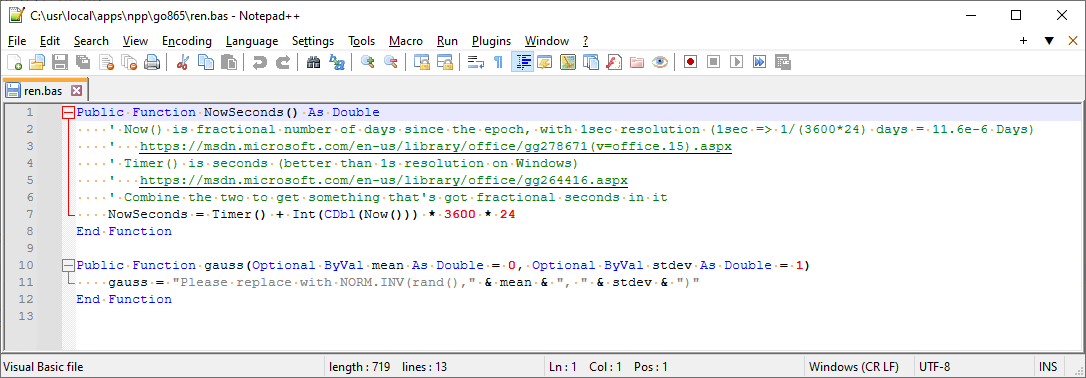The image size is (1086, 378).
Task: Open the user-defined language icon
Action: pyautogui.click(x=544, y=62)
